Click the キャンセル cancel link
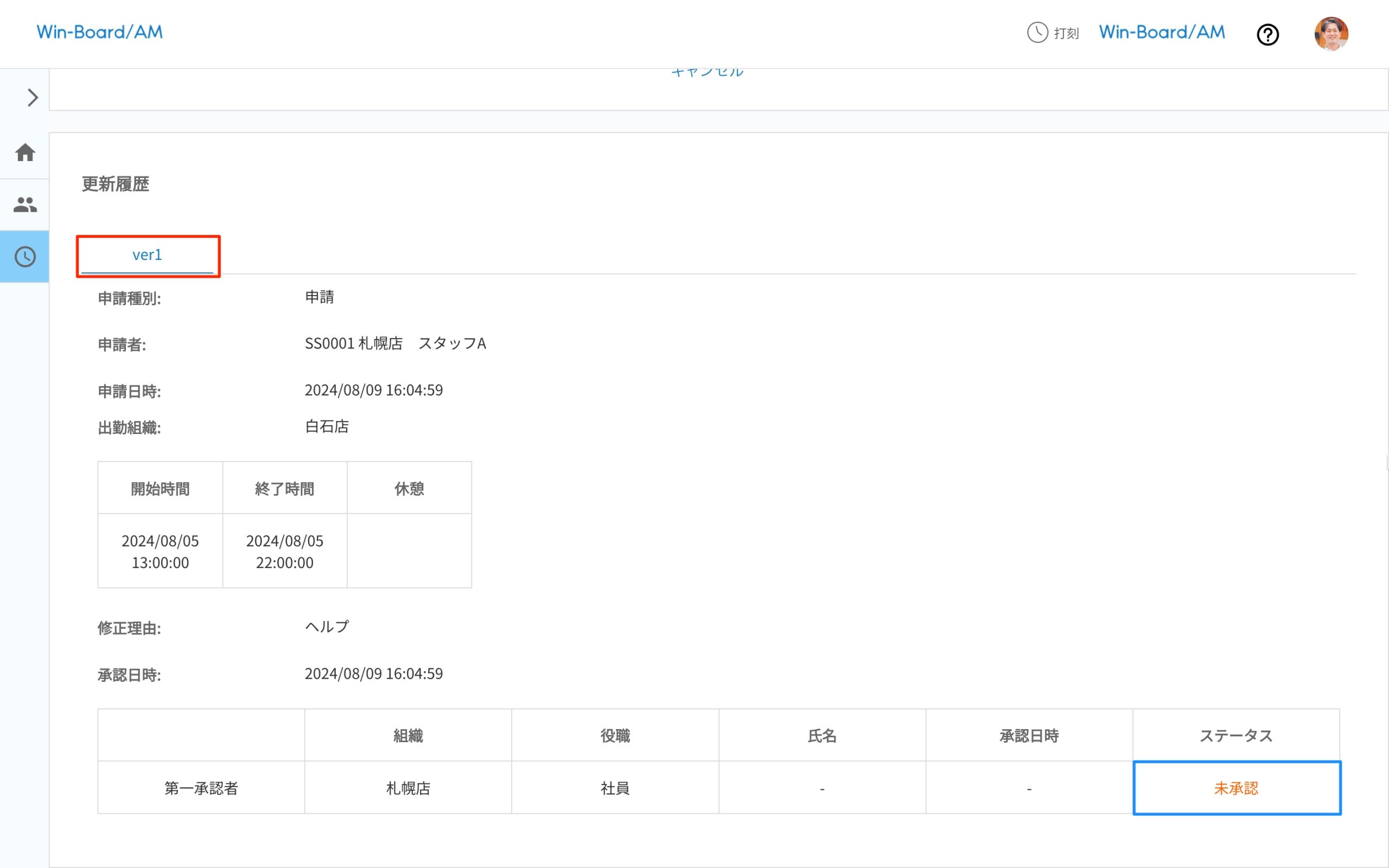Screen dimensions: 1389x868 (x=707, y=72)
